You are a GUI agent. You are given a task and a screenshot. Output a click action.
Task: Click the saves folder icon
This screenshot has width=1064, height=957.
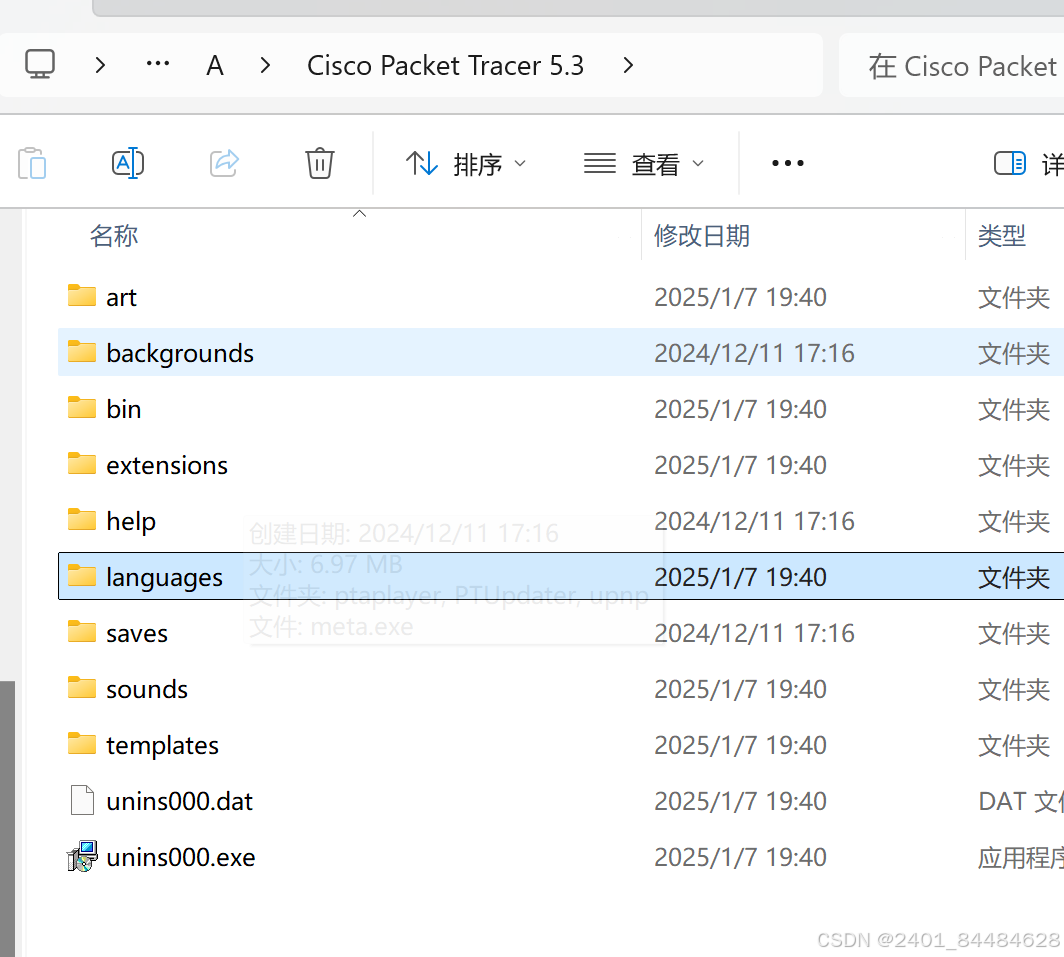point(81,631)
